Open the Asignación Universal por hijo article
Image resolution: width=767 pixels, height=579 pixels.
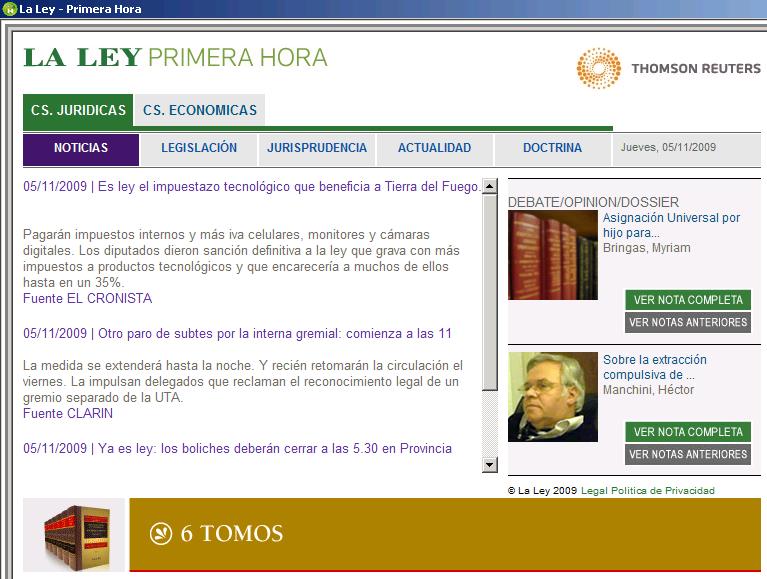coord(671,225)
